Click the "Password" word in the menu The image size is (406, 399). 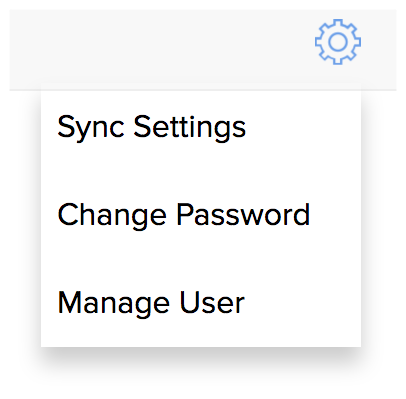coord(243,214)
